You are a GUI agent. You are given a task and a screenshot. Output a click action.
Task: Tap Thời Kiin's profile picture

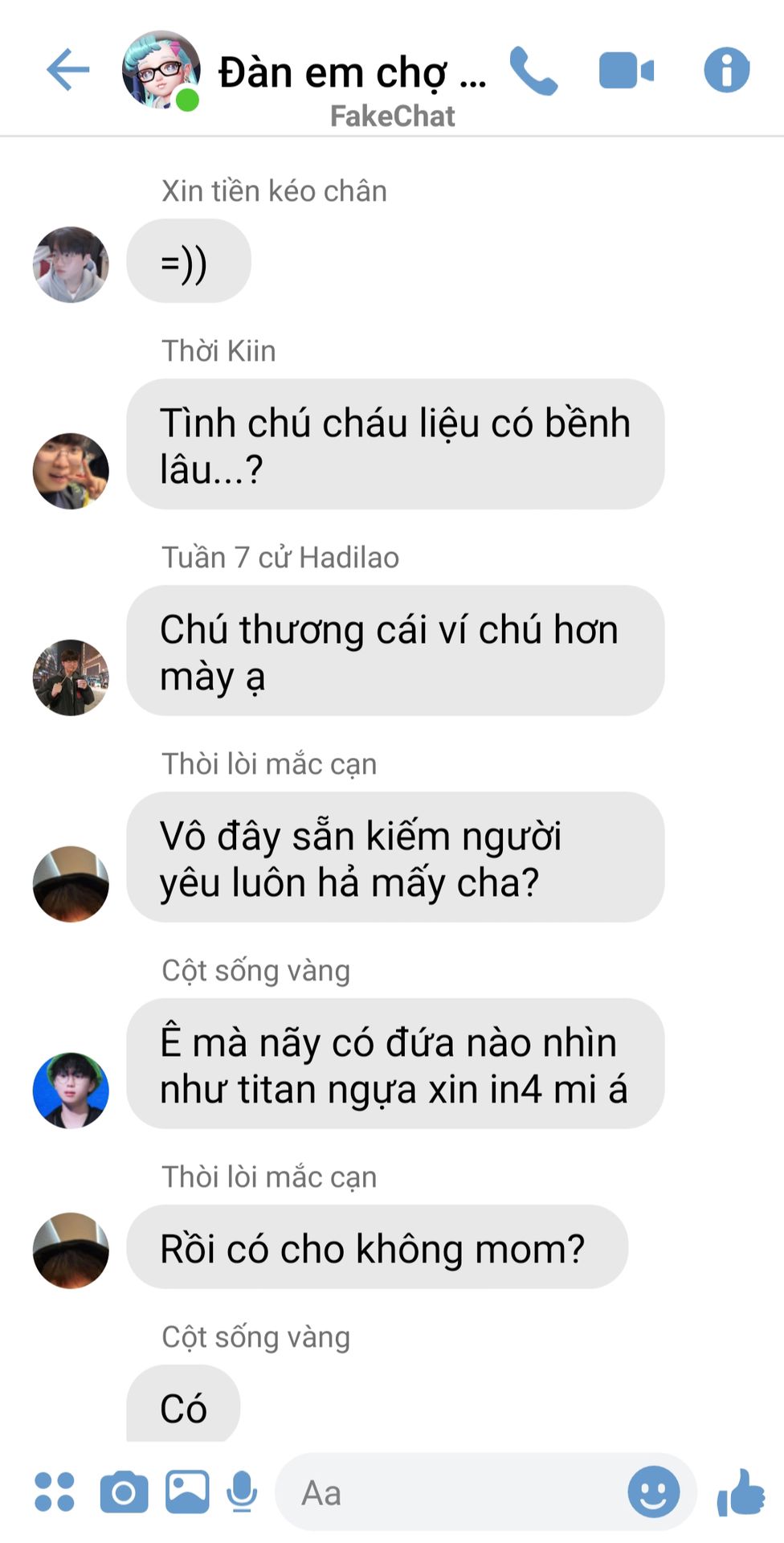(x=71, y=471)
